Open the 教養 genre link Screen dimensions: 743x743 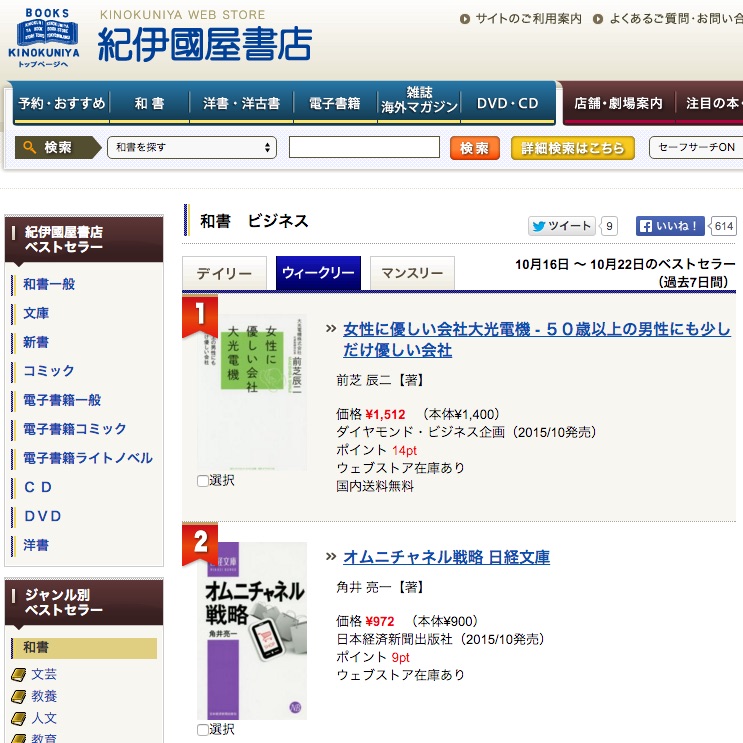click(44, 696)
